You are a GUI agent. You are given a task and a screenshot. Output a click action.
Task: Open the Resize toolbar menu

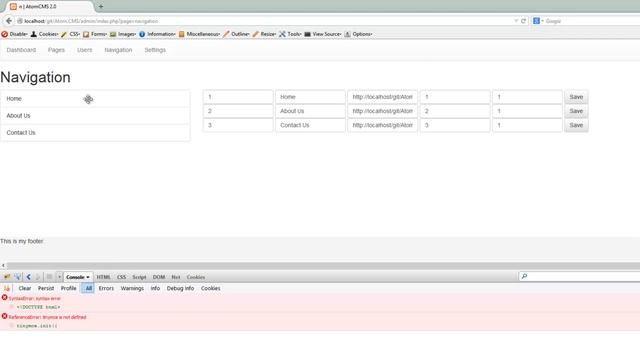[264, 34]
